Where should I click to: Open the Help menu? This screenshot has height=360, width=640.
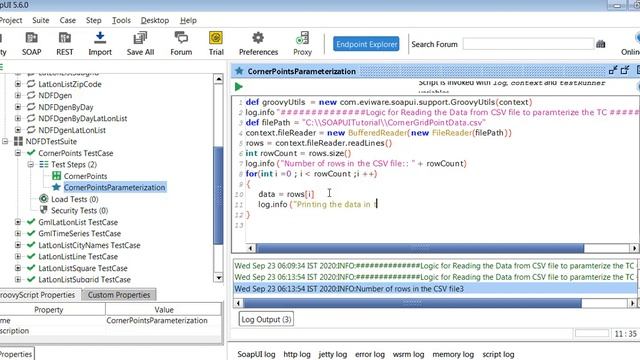188,20
